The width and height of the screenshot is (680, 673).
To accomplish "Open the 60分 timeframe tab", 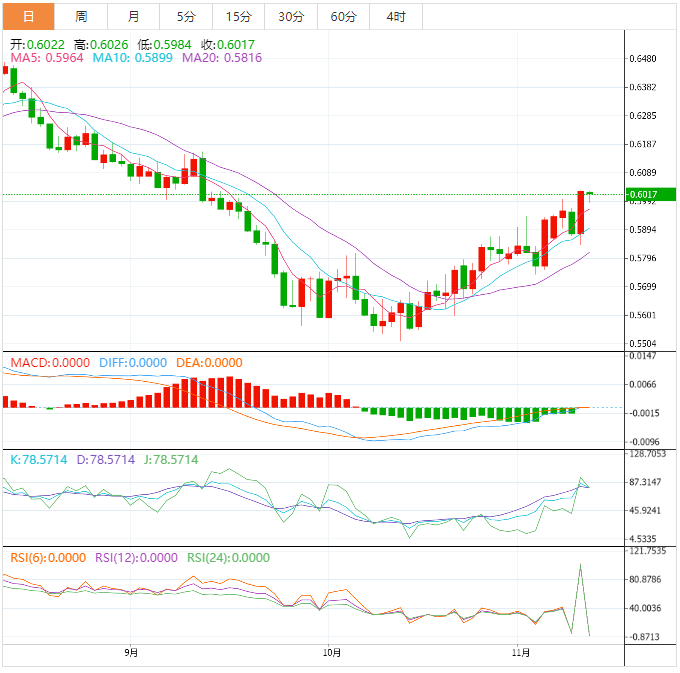I will (343, 17).
